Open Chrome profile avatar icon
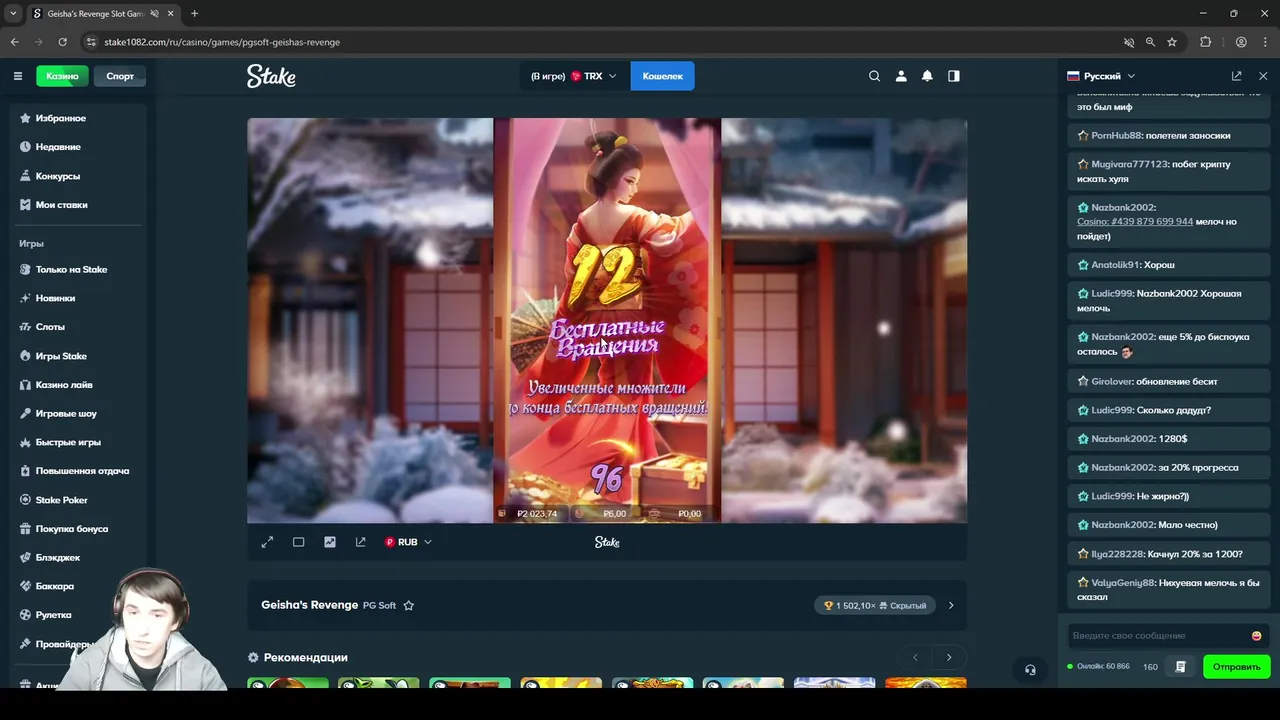 click(1241, 42)
